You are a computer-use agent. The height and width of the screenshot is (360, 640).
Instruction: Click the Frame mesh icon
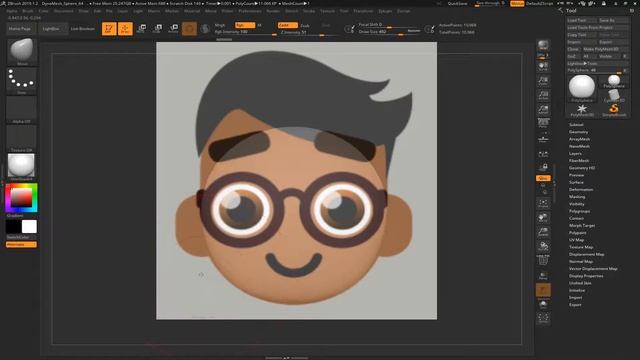pyautogui.click(x=543, y=204)
